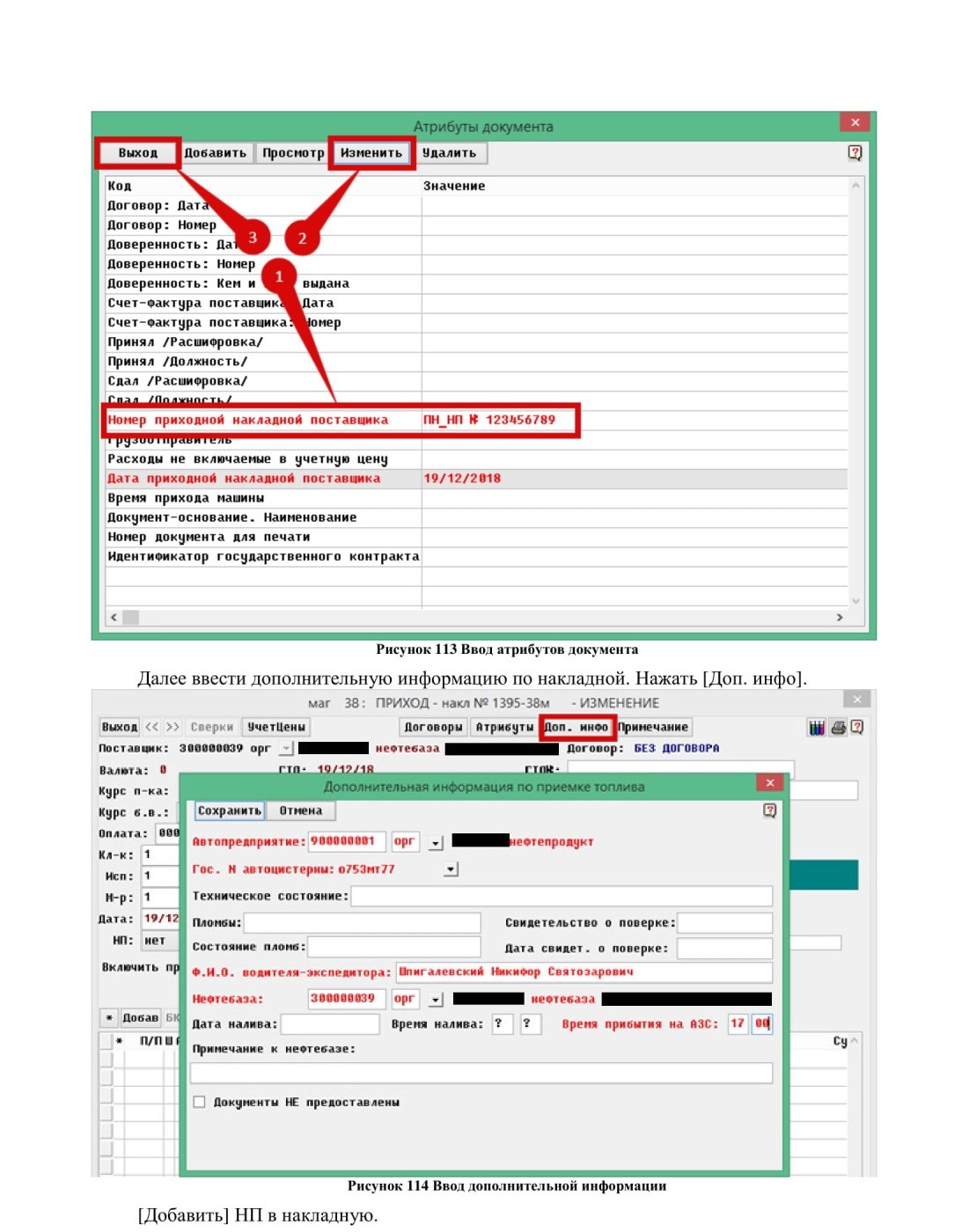
Task: Click Время прибытия на АЗС minutes field
Action: 762,1023
